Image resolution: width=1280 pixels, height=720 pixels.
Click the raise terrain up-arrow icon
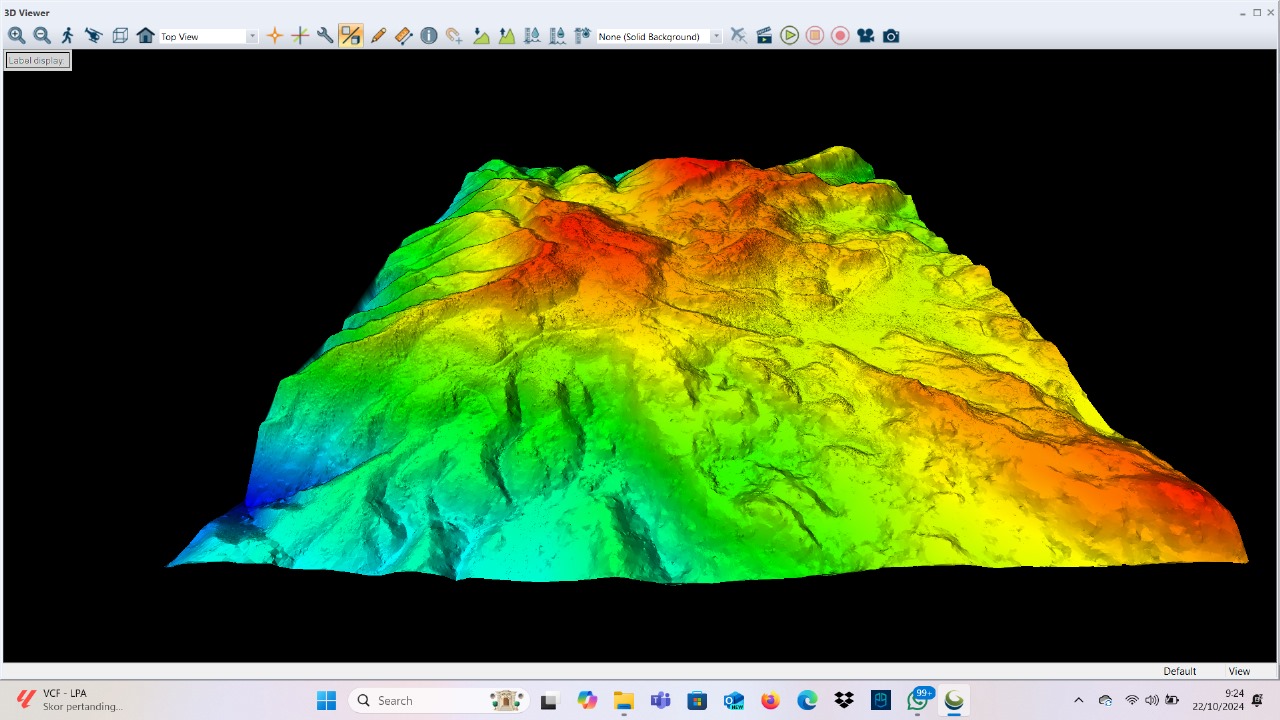507,36
